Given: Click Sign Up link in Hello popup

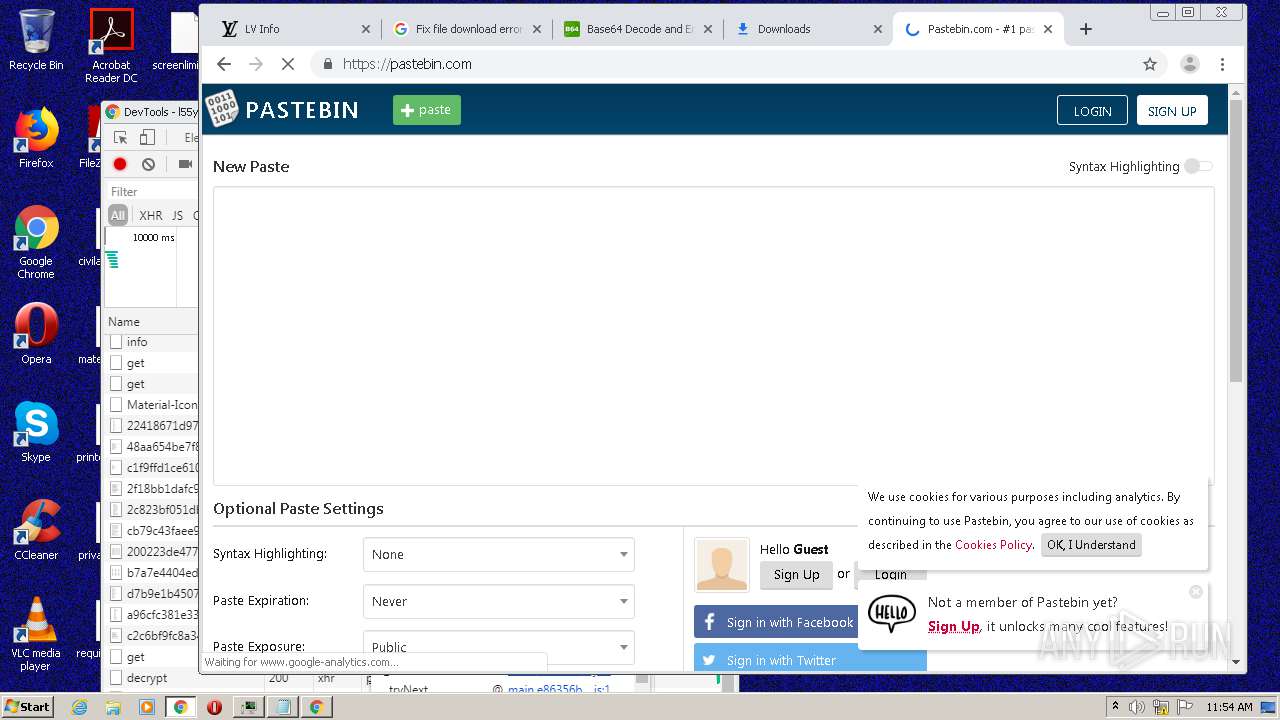Looking at the screenshot, I should [x=953, y=627].
